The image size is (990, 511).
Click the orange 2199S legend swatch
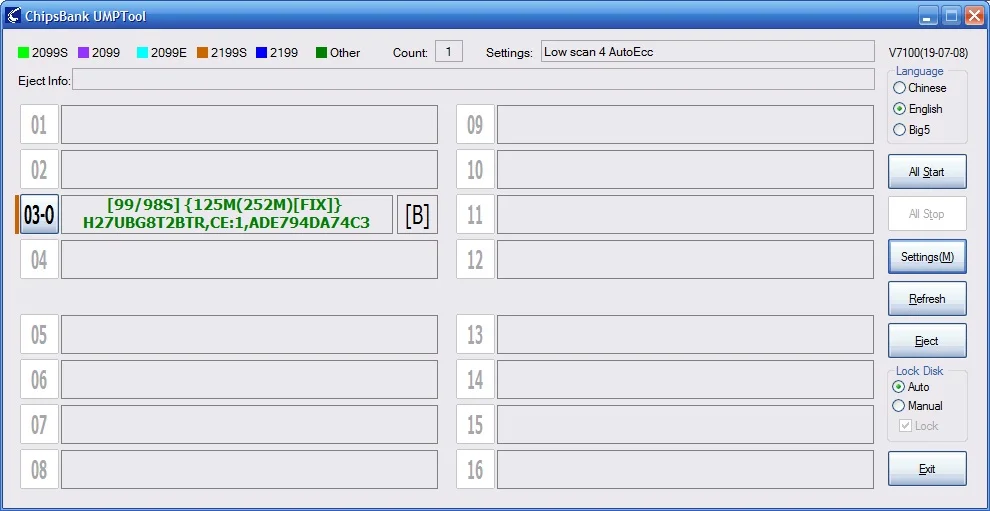[202, 53]
